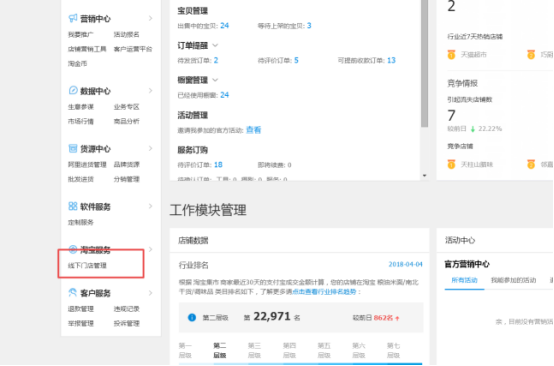This screenshot has width=554, height=366.
Task: Open 业务专区 link
Action: point(126,107)
